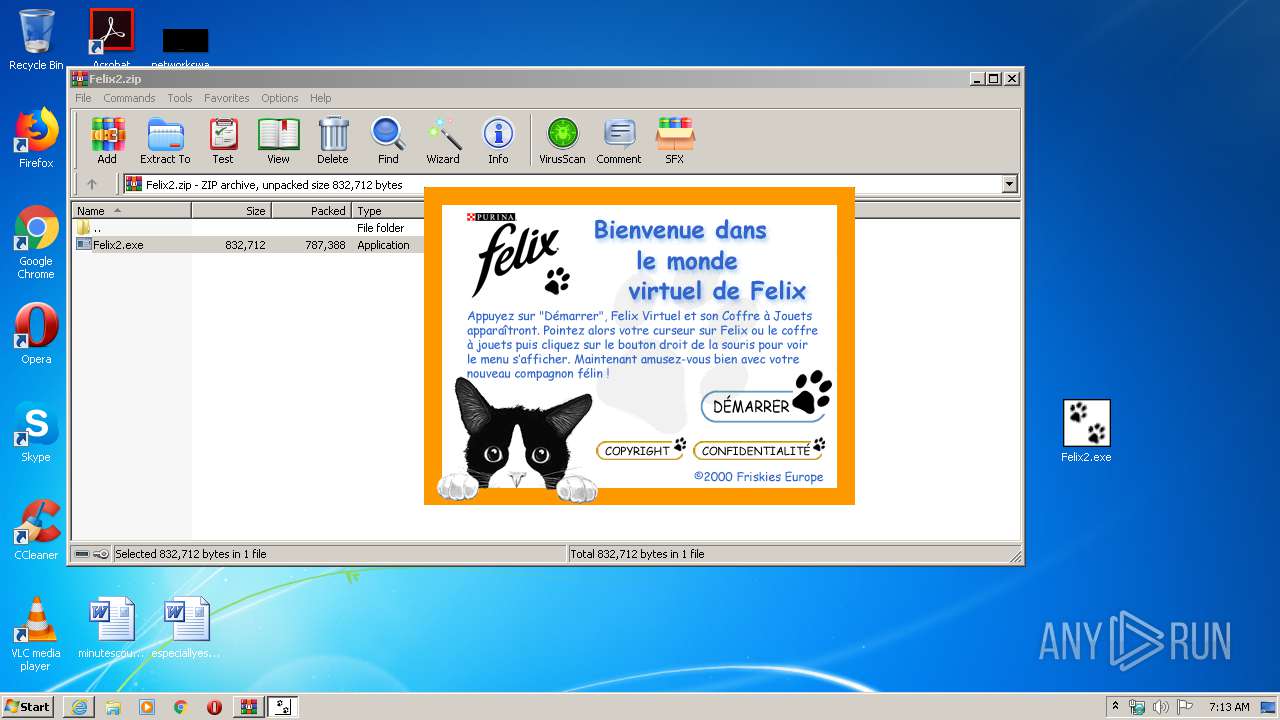Open CCleaner desktop shortcut

36,530
